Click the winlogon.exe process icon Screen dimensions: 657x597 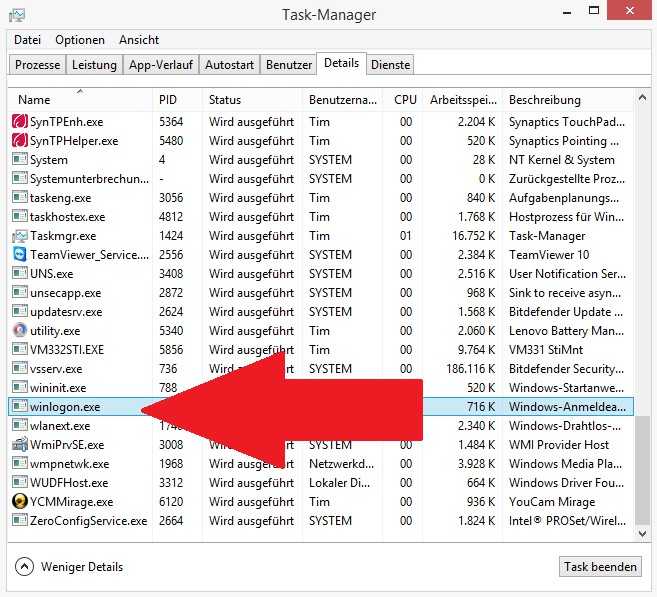[20, 406]
